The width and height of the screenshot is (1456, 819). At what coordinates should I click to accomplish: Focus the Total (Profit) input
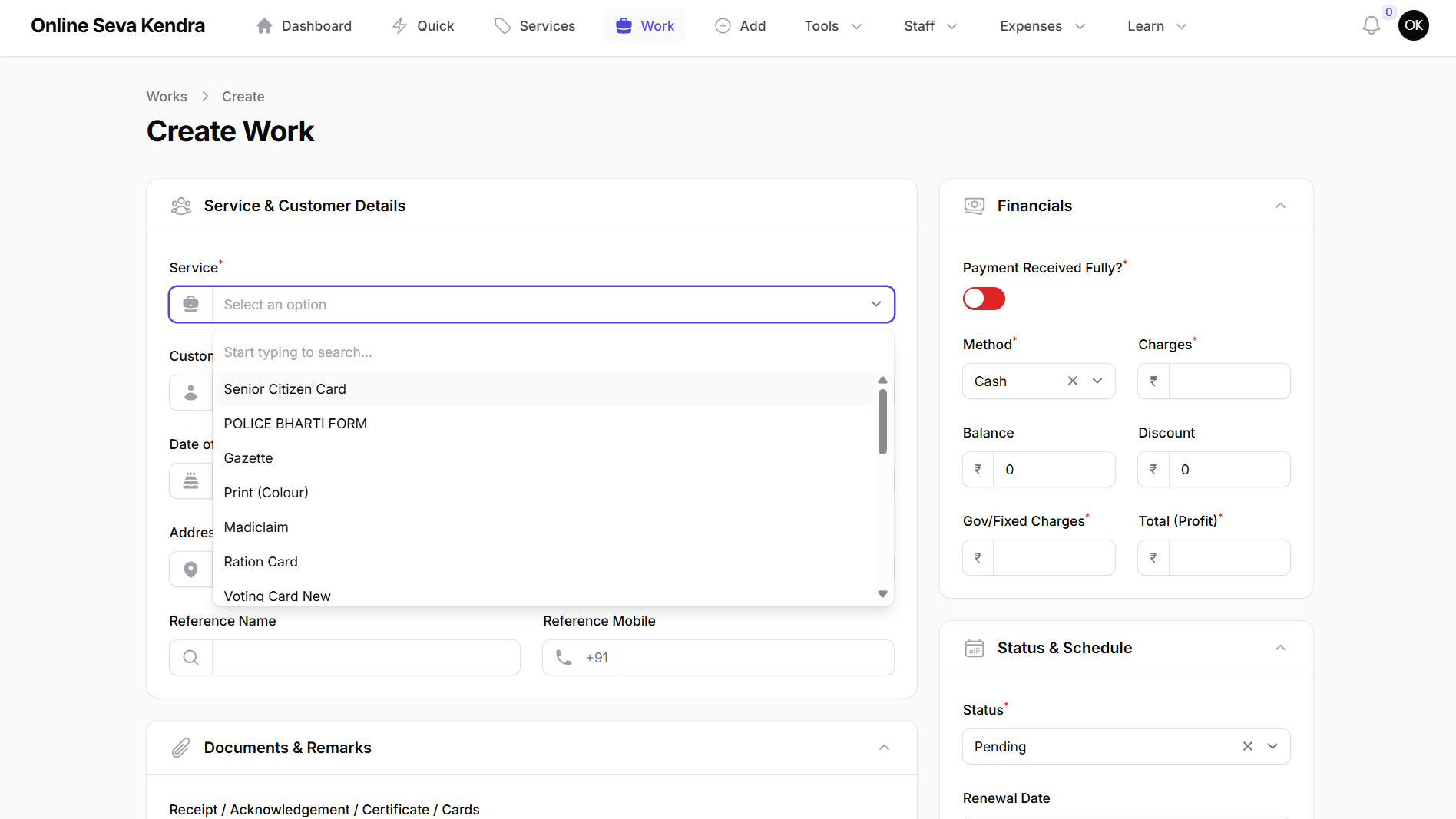tap(1229, 558)
